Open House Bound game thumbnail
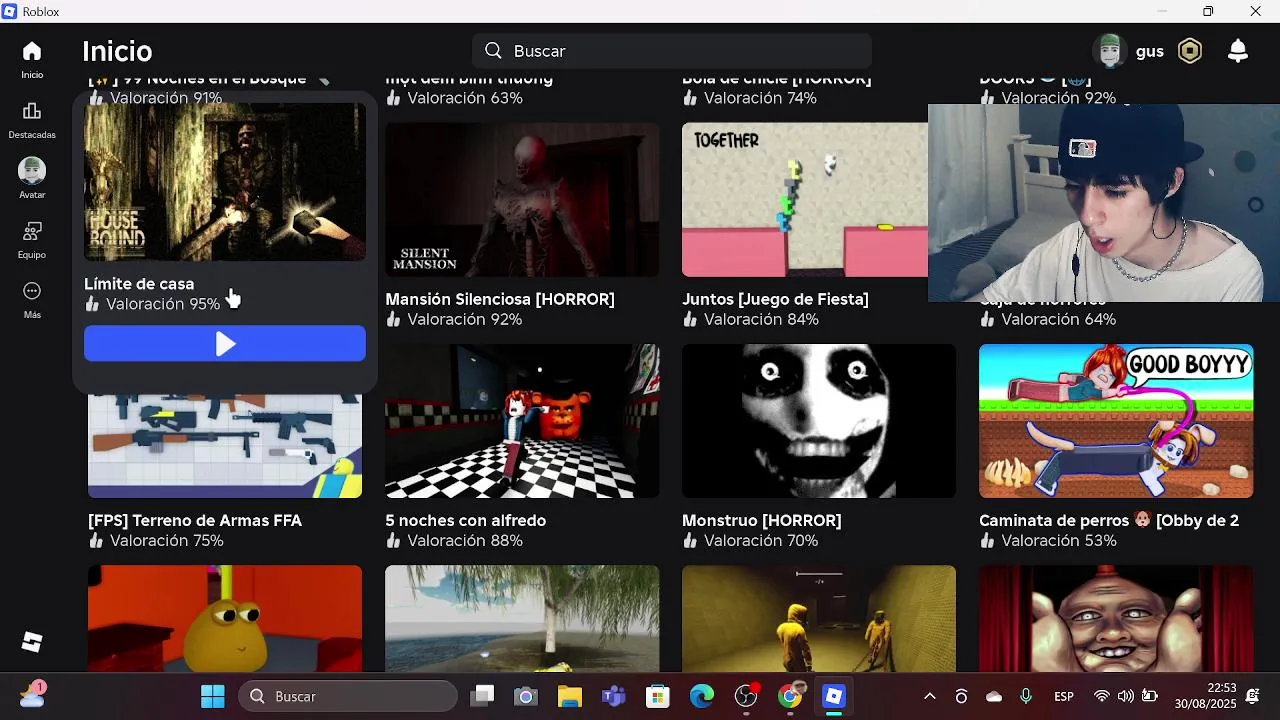The image size is (1280, 720). (225, 182)
